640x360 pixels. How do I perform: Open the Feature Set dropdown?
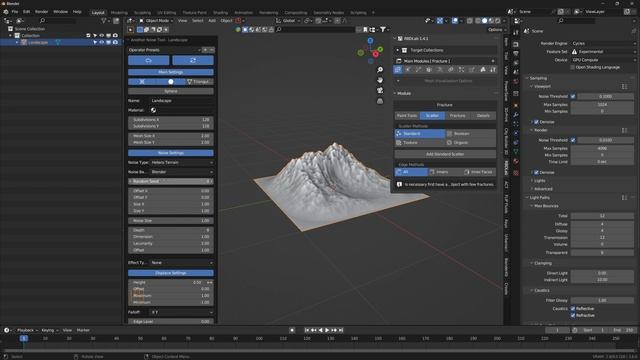(603, 51)
